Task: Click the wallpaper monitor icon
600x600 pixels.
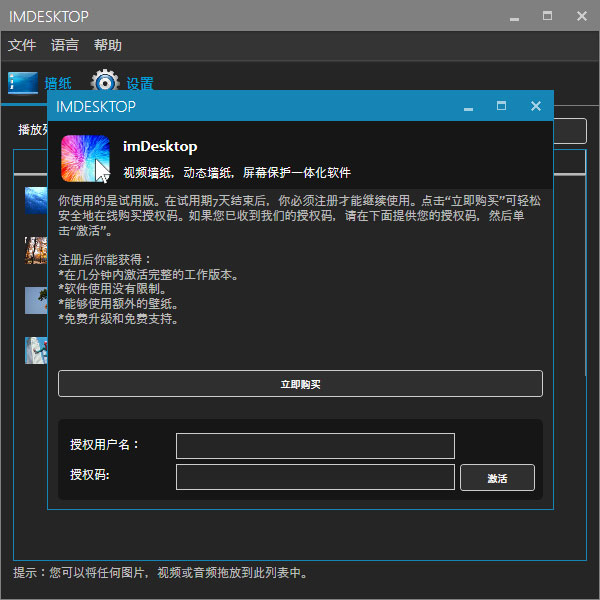Action: [23, 83]
